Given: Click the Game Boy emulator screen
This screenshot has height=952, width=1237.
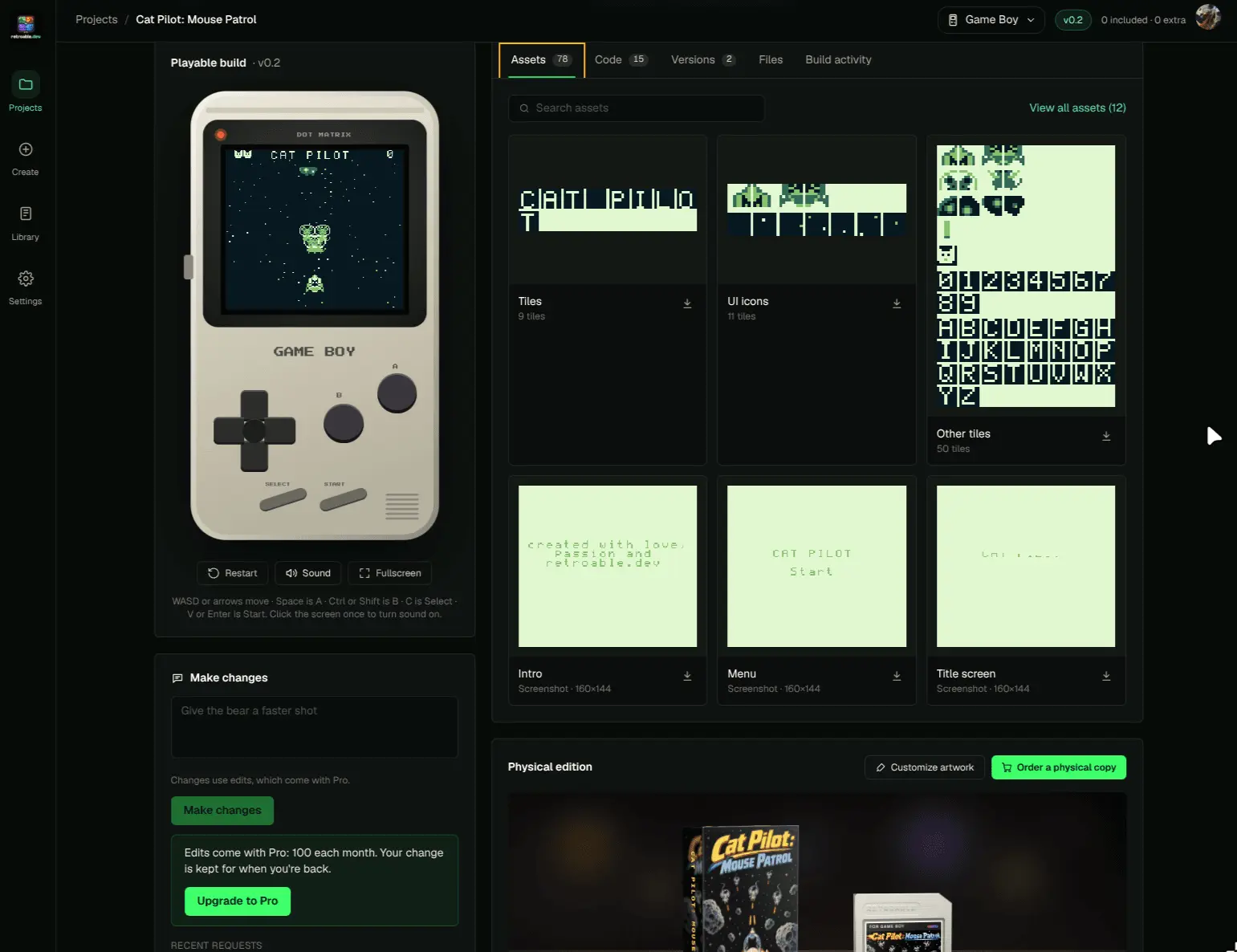Looking at the screenshot, I should point(315,229).
